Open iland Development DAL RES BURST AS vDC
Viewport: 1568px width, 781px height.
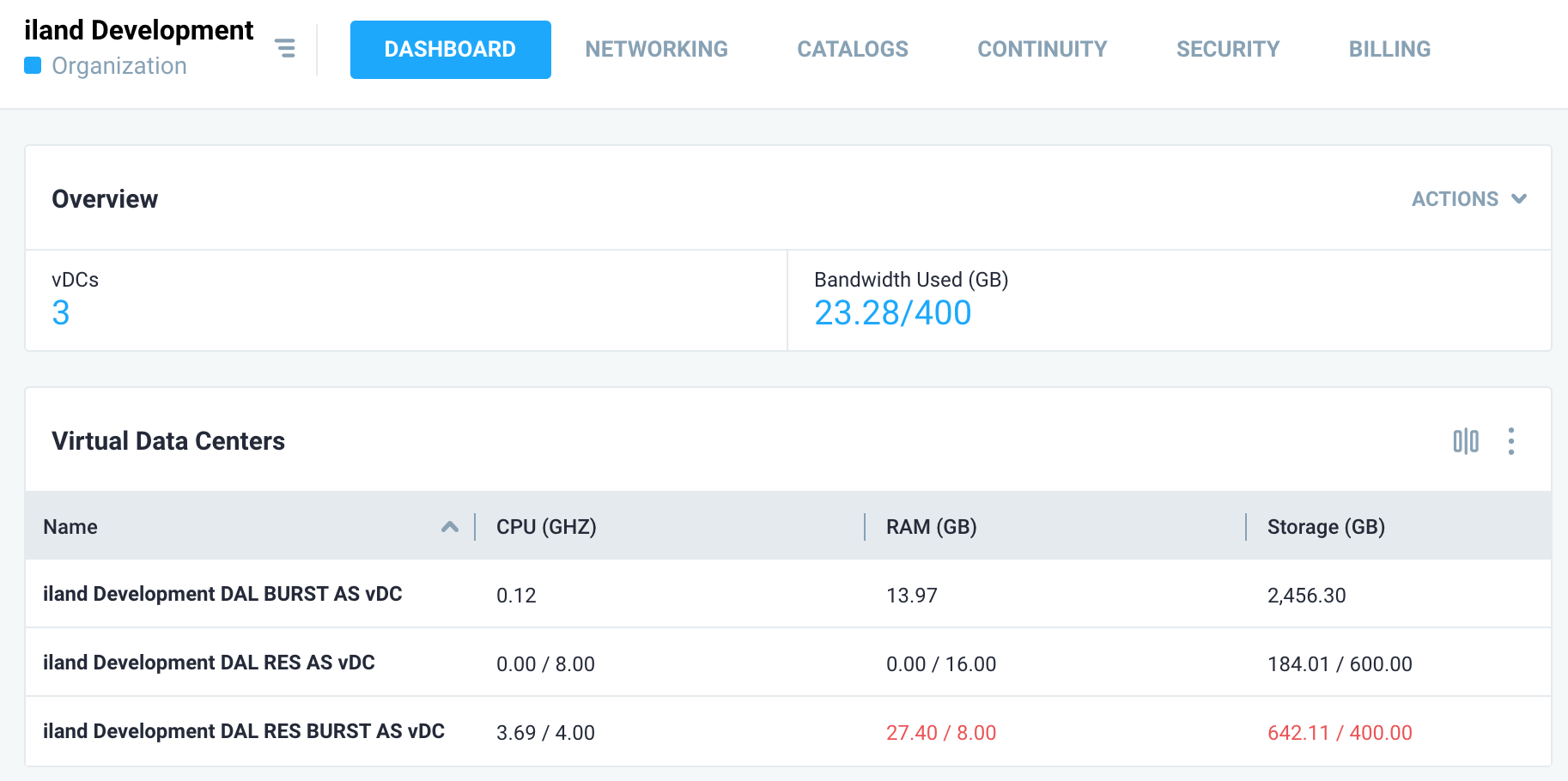pos(244,731)
